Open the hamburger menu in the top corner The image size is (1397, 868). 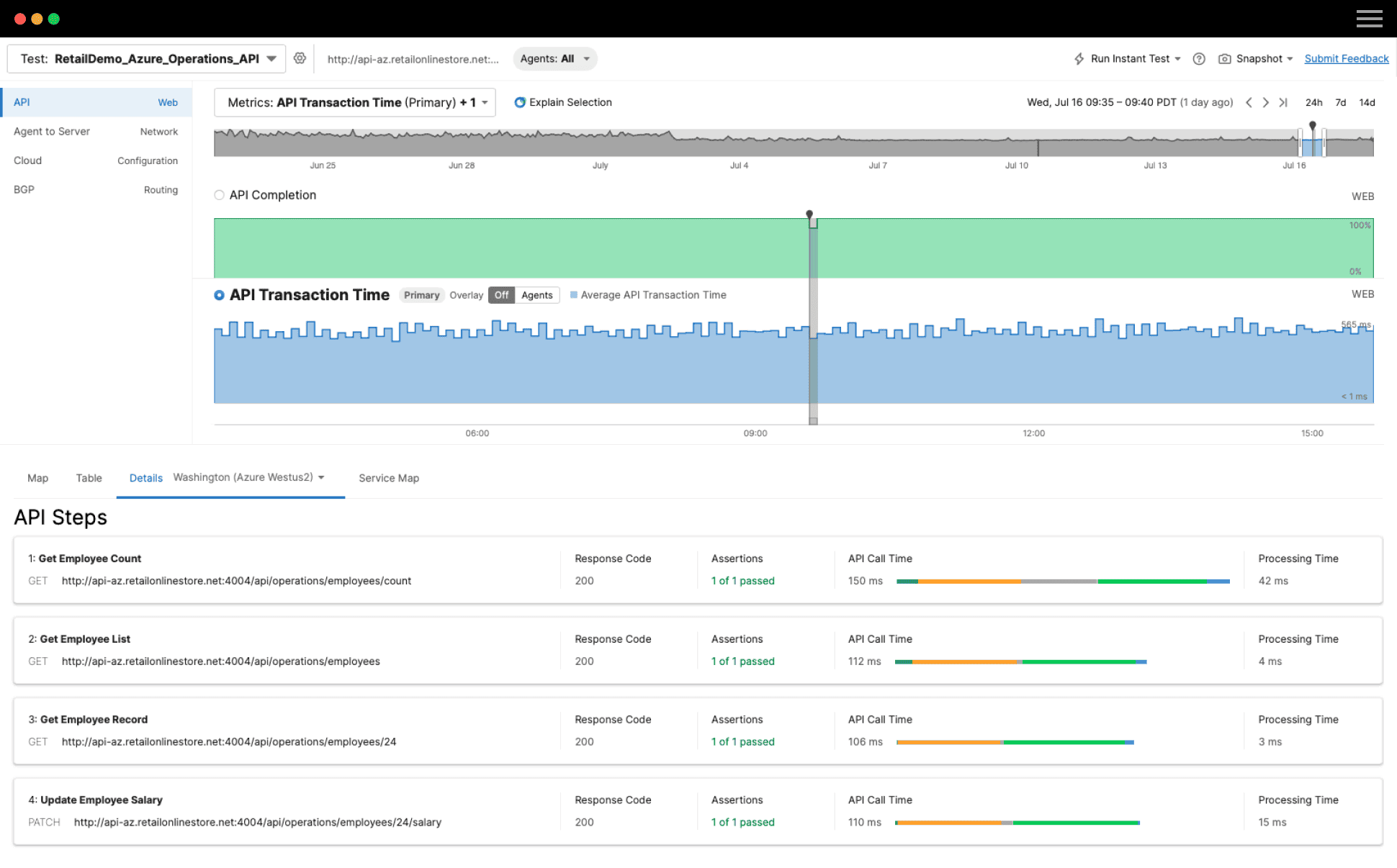[1370, 18]
